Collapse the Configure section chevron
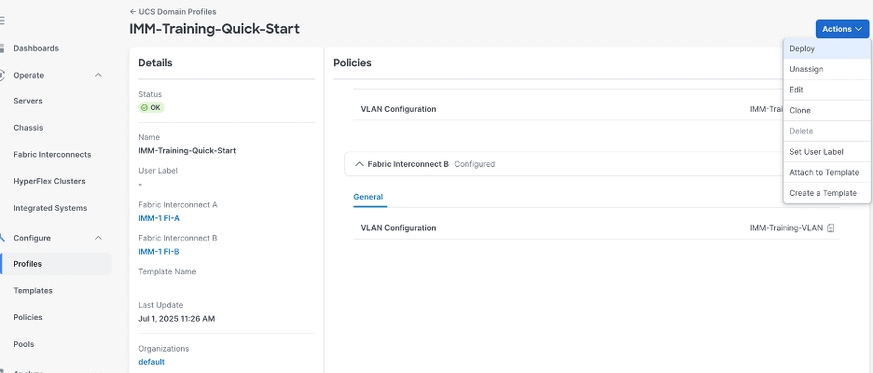Viewport: 873px width, 373px height. tap(99, 238)
